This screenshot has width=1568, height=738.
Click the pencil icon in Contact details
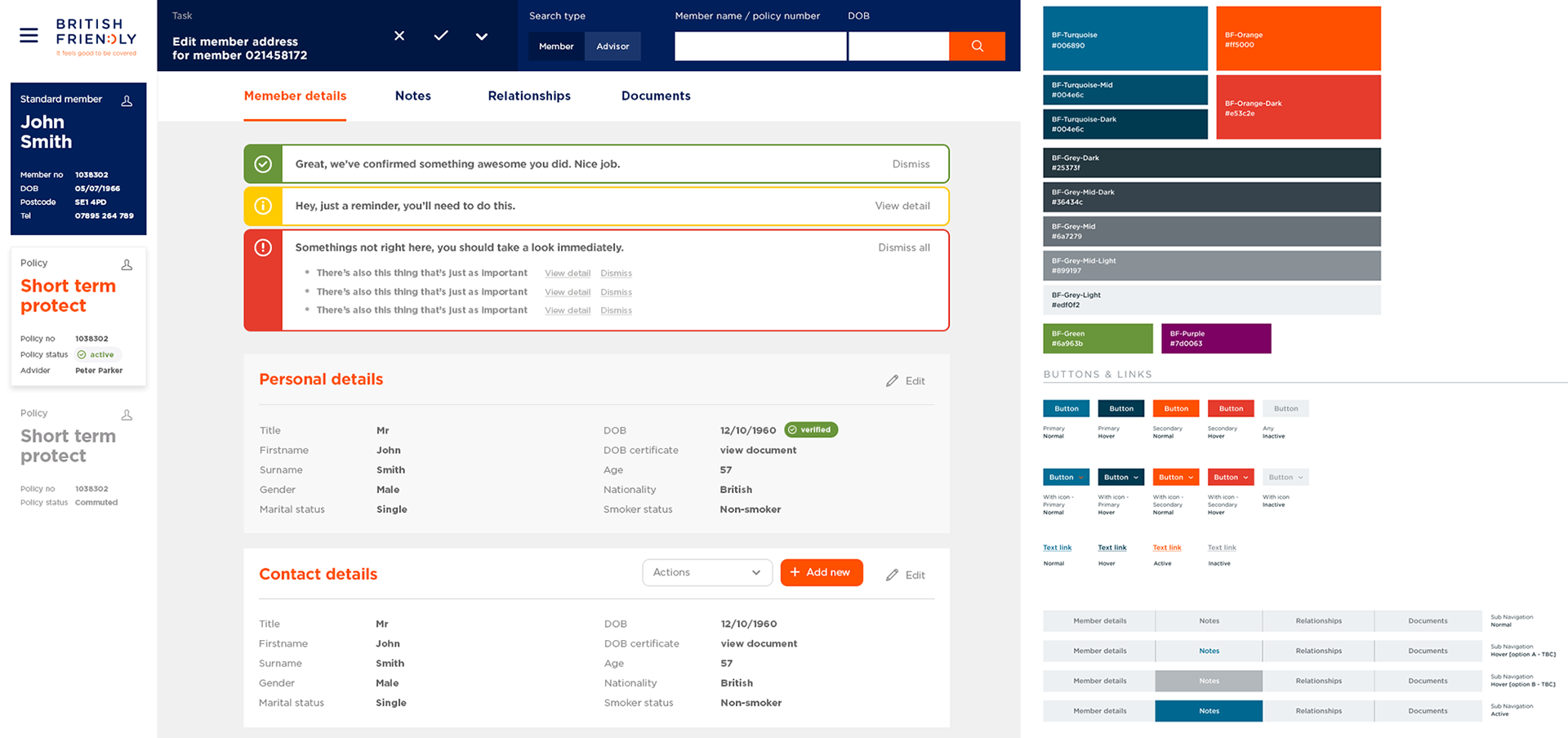point(892,576)
